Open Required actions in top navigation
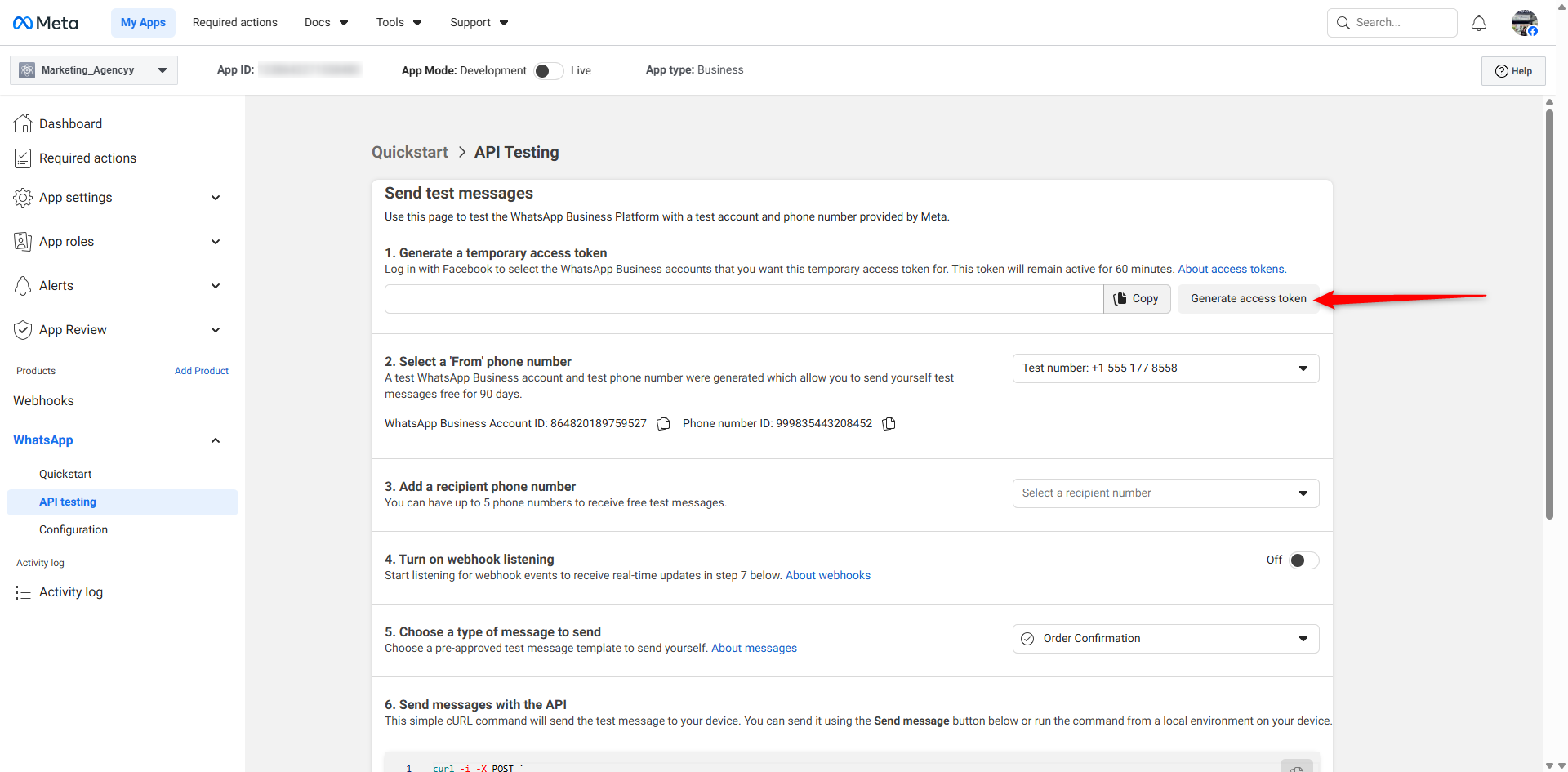Screen dimensions: 1568x772 coord(235,23)
